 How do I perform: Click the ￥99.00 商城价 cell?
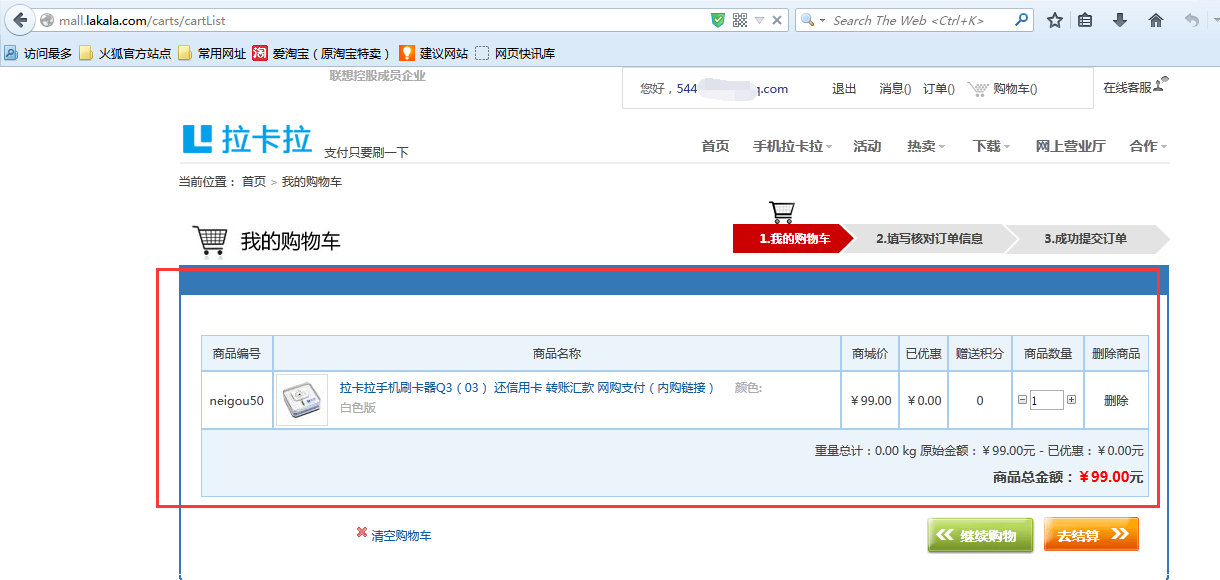tap(870, 401)
